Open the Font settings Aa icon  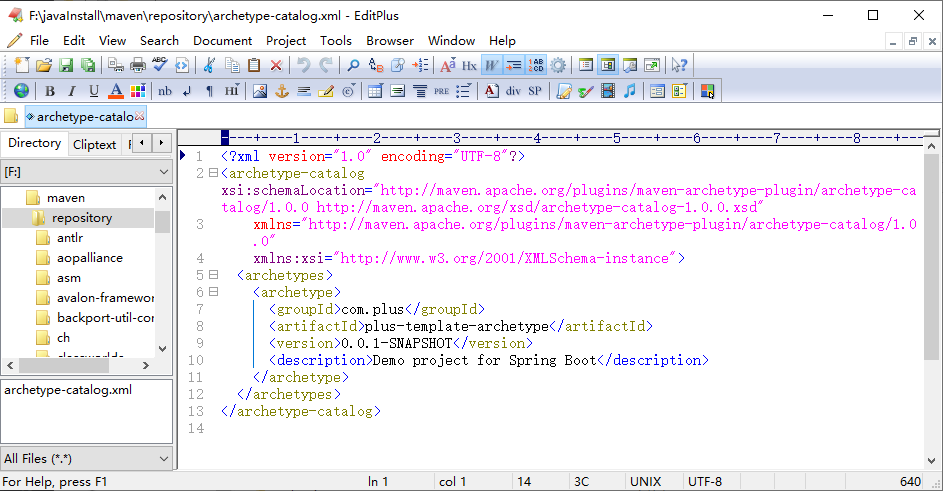447,65
